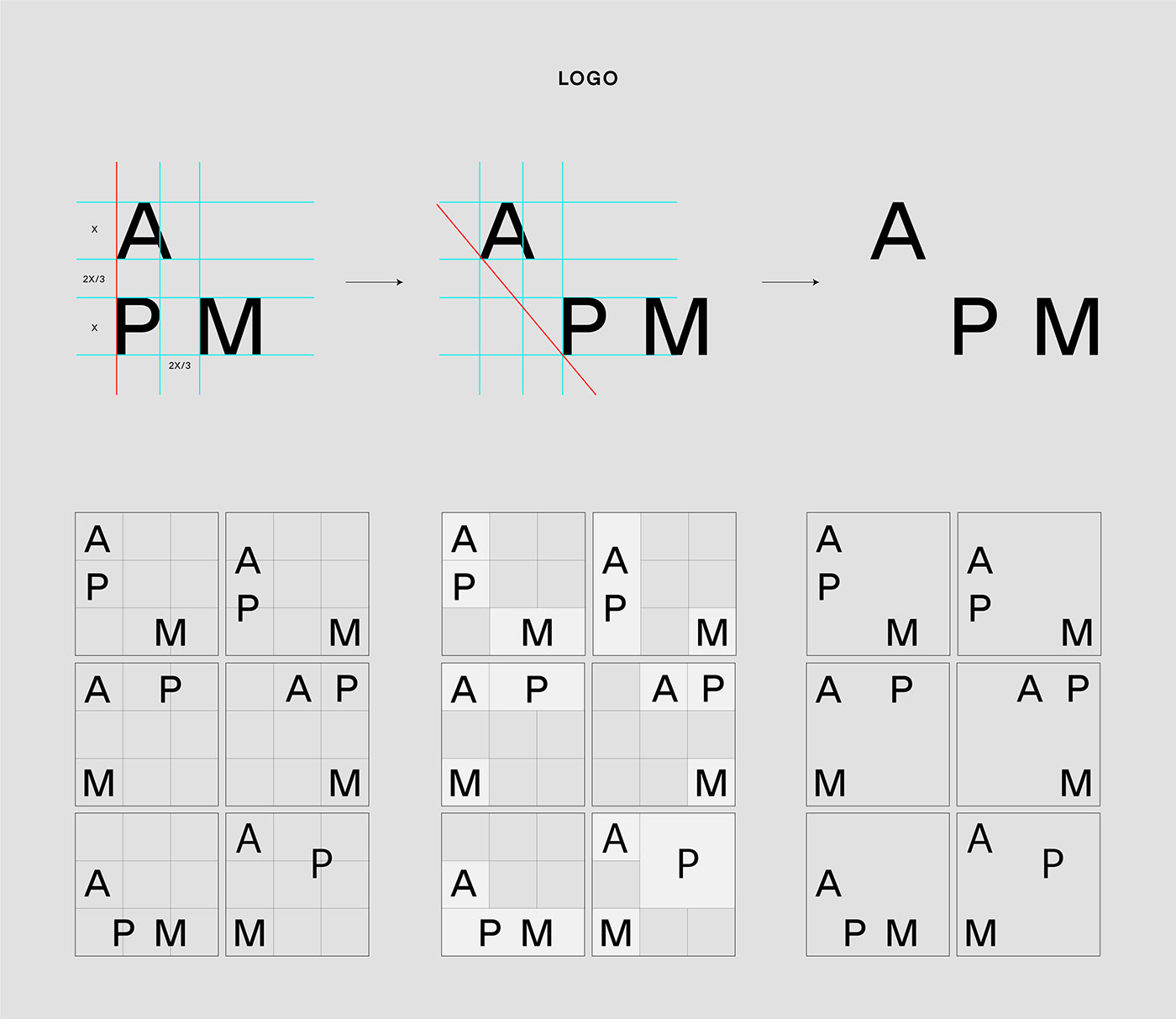Click the 2X/3 label under the grid
The width and height of the screenshot is (1176, 1019).
pyautogui.click(x=180, y=365)
